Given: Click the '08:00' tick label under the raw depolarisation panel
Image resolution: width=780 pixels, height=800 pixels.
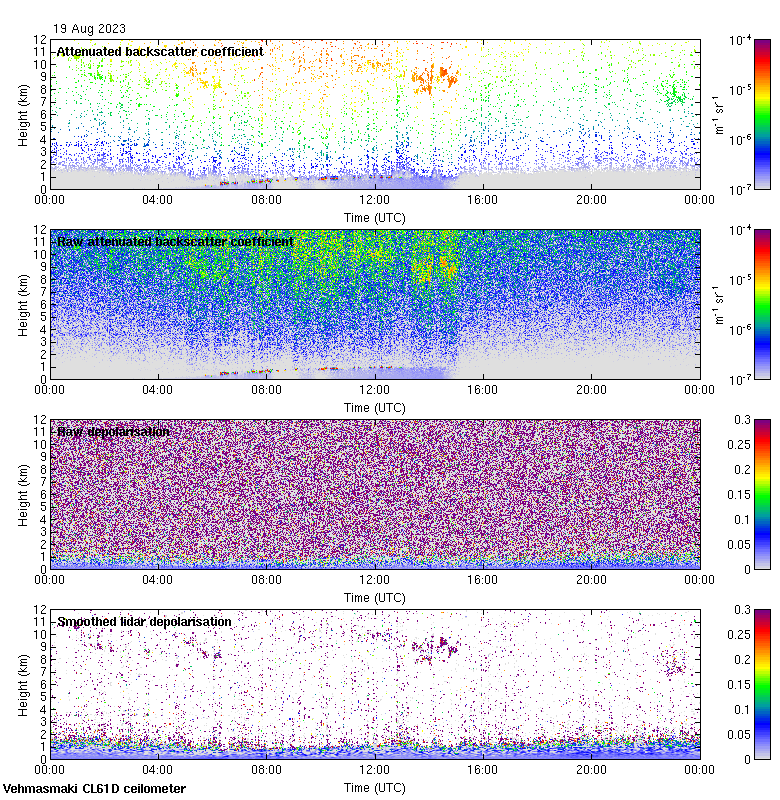Looking at the screenshot, I should coord(266,579).
